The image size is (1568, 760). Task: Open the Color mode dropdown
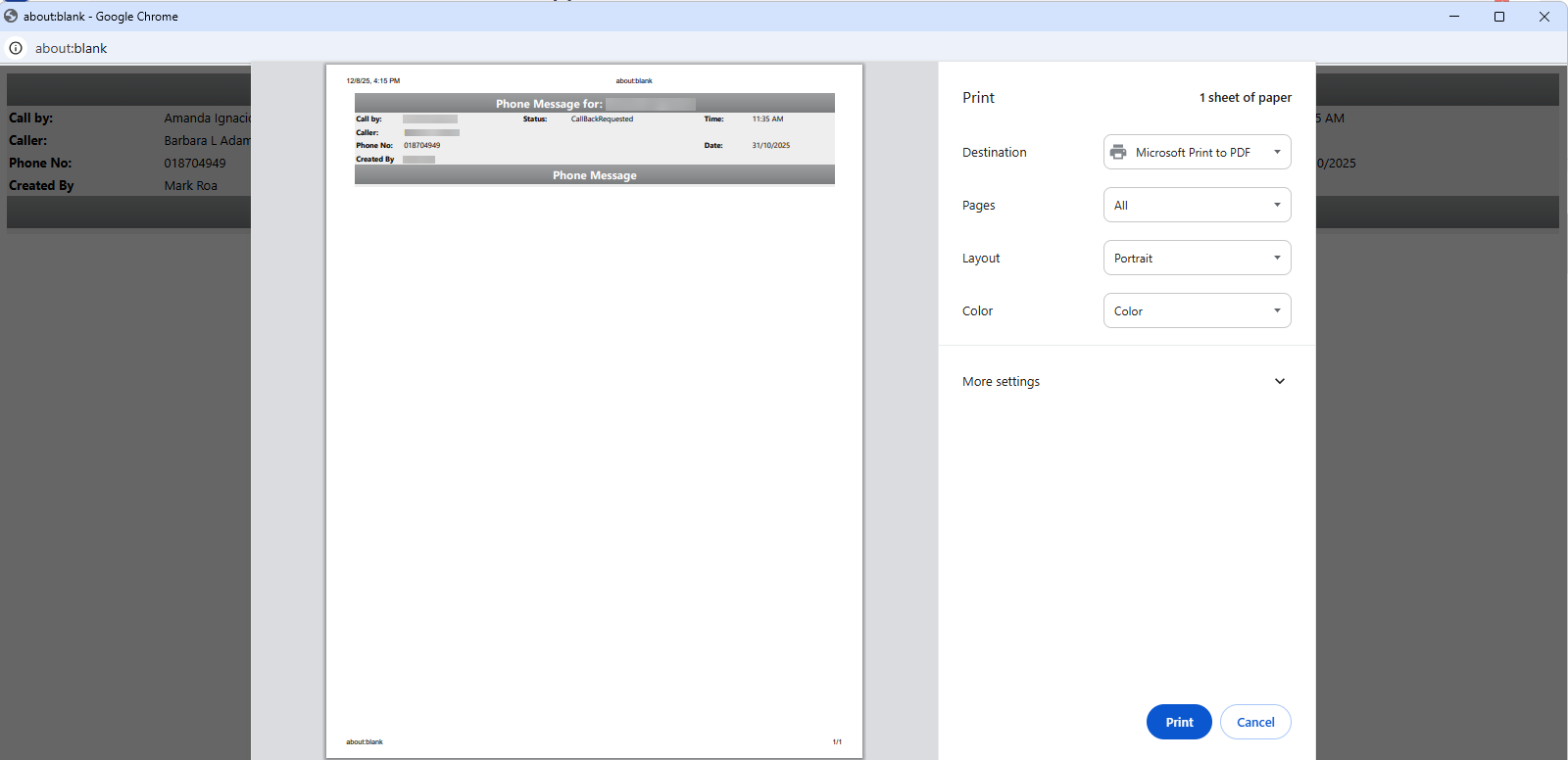[x=1197, y=311]
